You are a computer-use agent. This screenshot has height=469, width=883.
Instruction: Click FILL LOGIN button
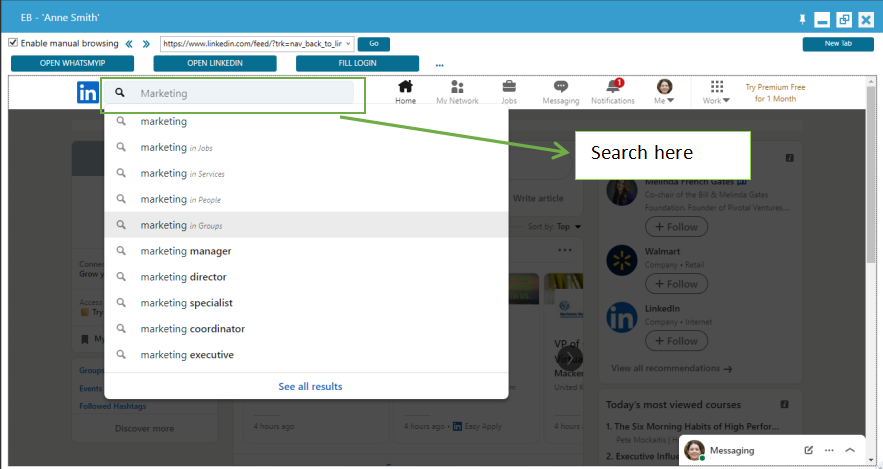click(358, 63)
